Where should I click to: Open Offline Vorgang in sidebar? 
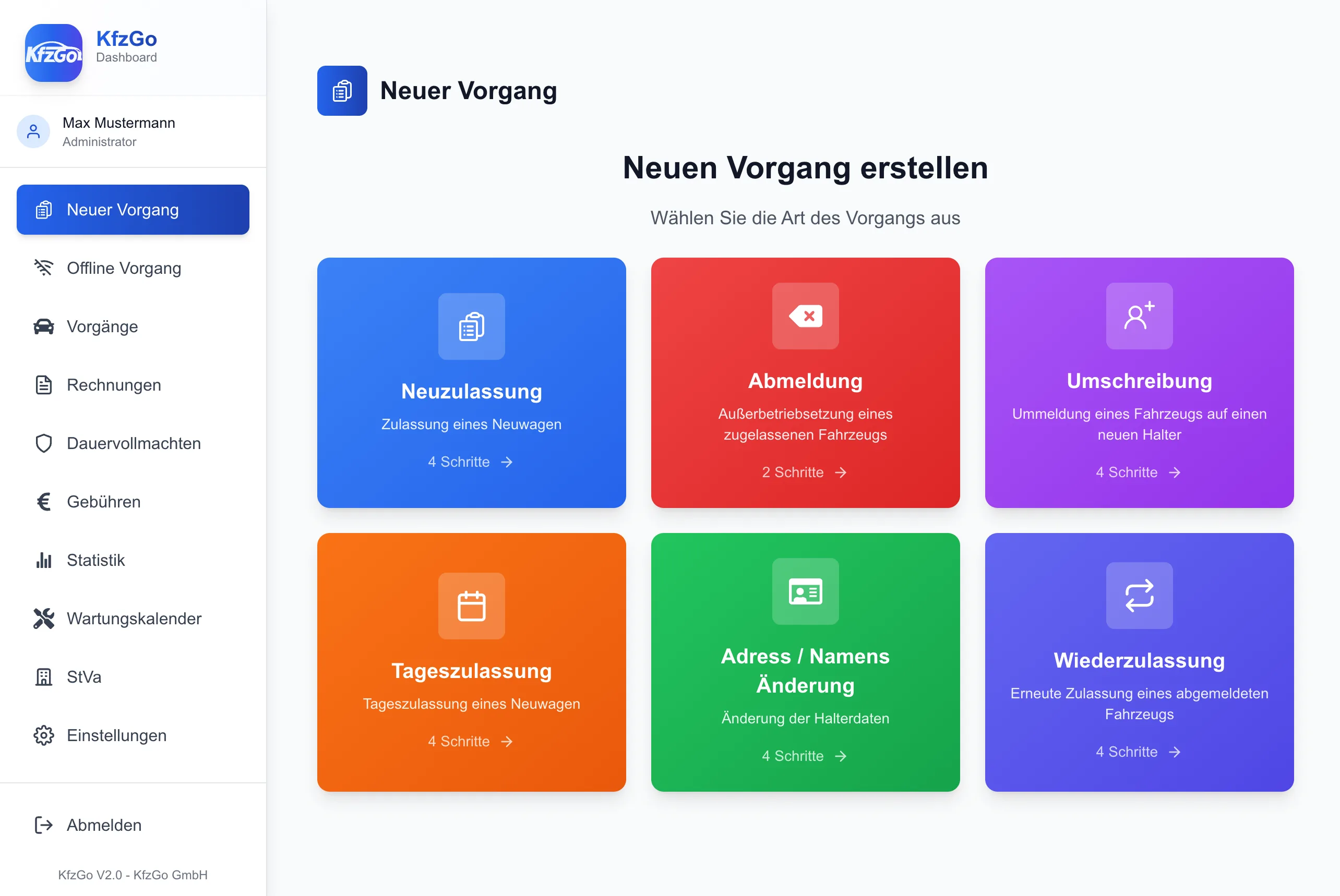click(x=124, y=268)
